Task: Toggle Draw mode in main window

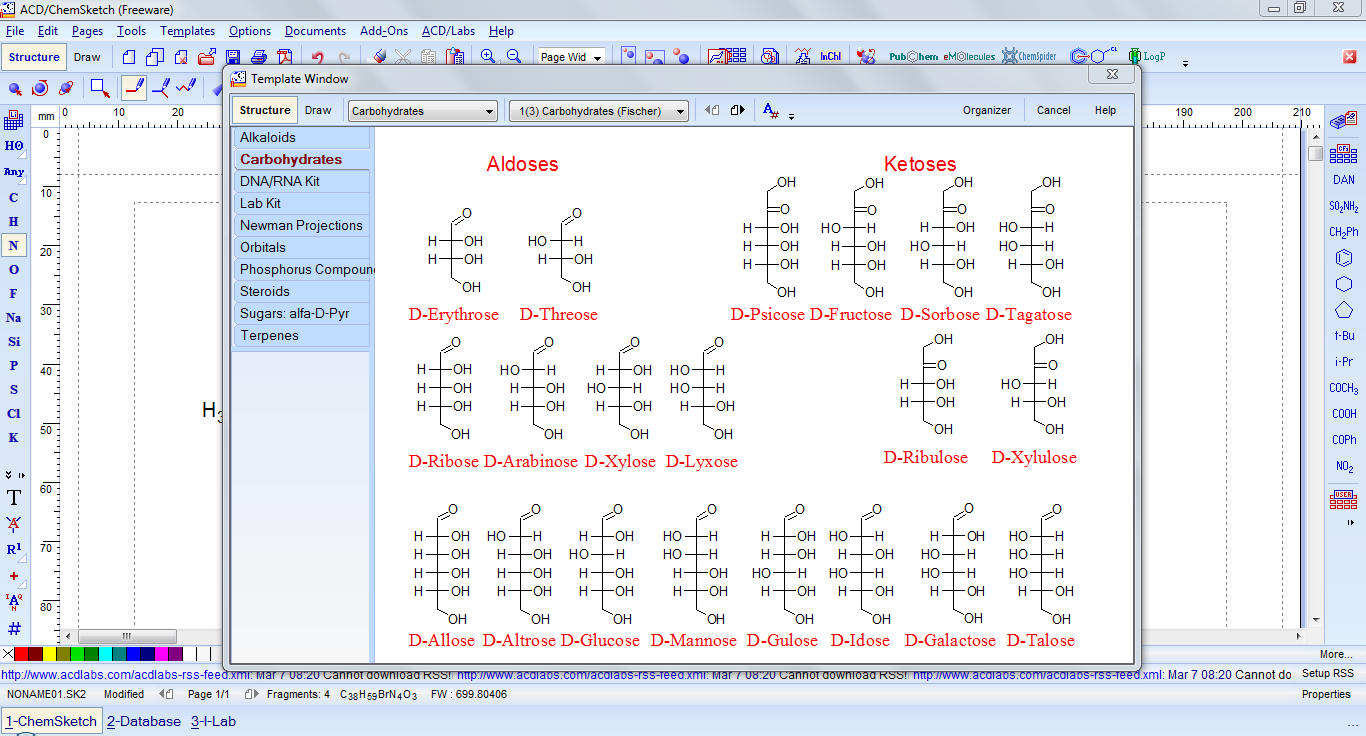Action: (x=87, y=57)
